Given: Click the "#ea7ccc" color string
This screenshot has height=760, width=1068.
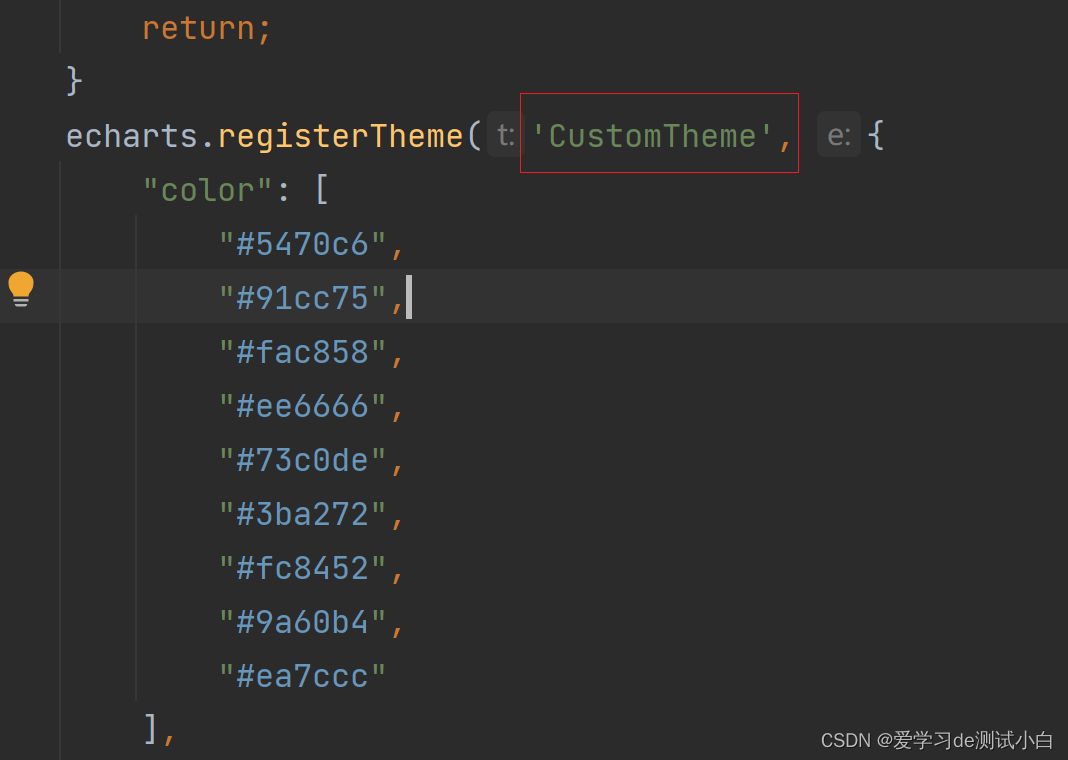Looking at the screenshot, I should pyautogui.click(x=302, y=676).
